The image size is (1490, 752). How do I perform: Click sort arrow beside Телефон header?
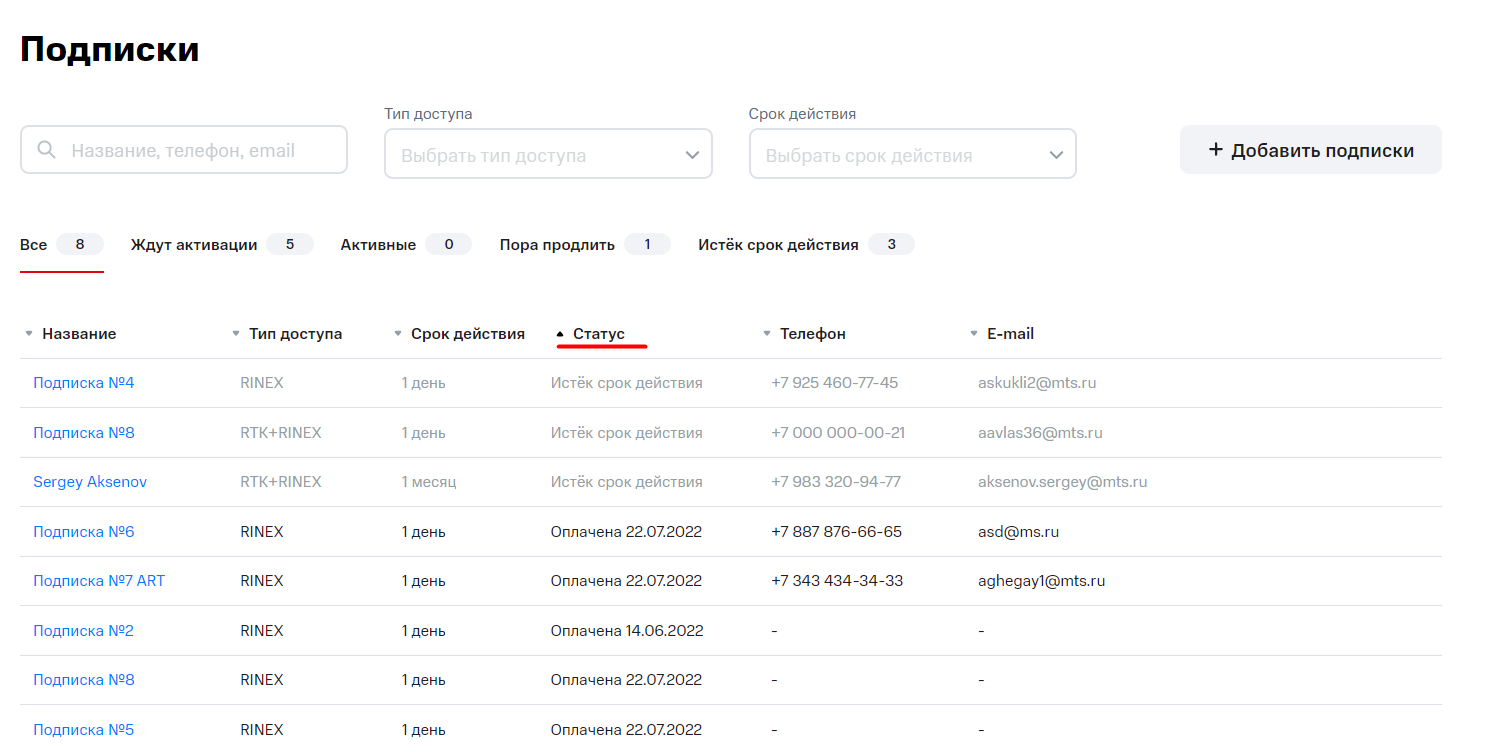click(767, 334)
